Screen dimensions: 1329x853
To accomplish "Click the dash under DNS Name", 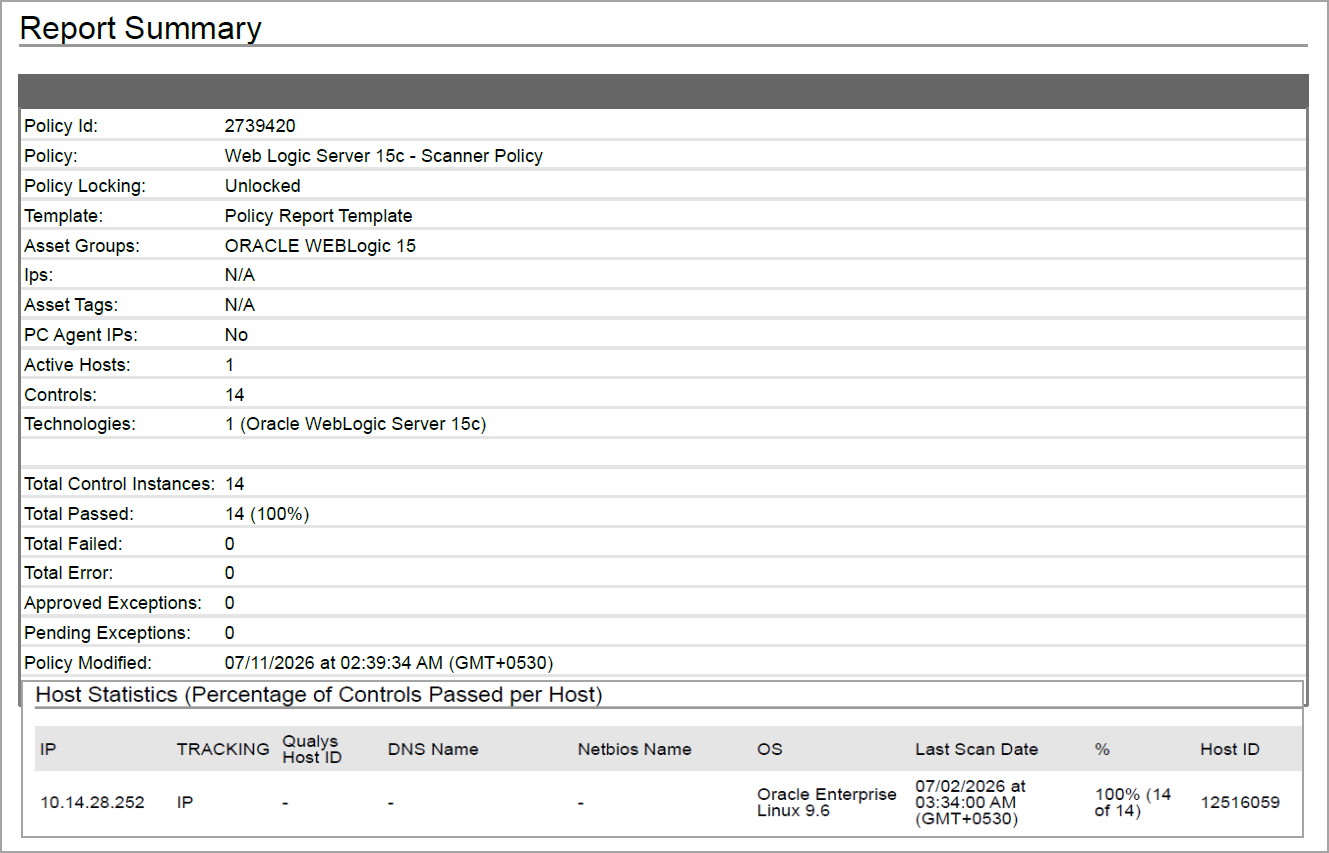I will click(391, 803).
